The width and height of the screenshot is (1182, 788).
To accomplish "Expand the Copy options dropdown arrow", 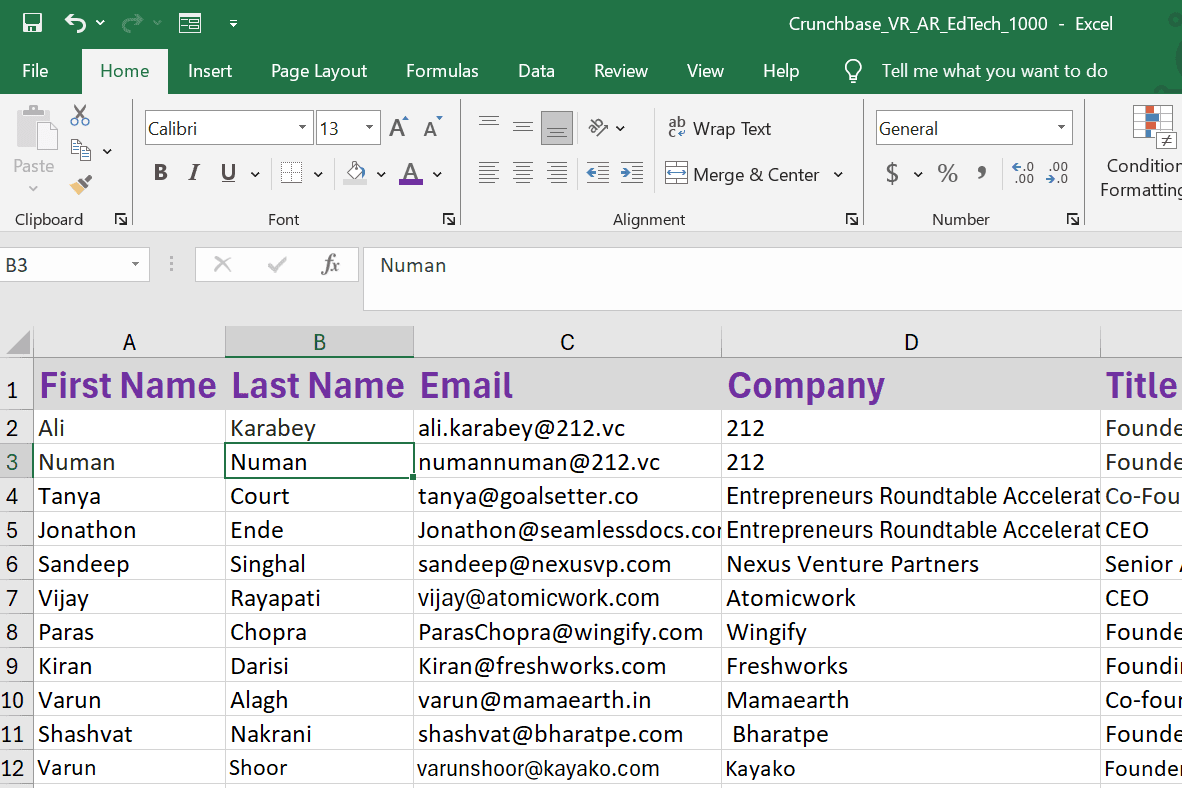I will tap(107, 152).
